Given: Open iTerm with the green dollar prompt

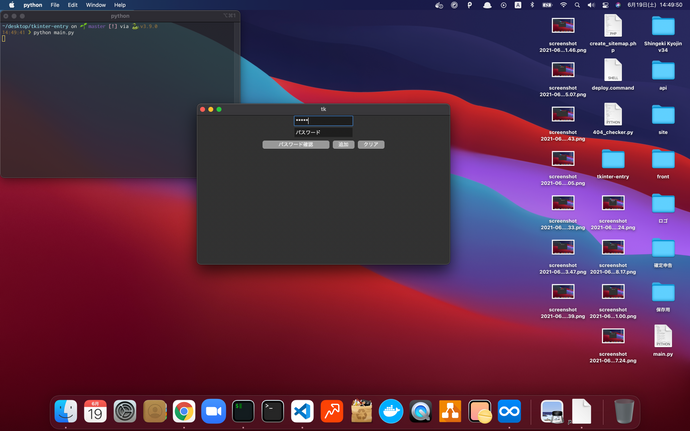Looking at the screenshot, I should click(243, 411).
